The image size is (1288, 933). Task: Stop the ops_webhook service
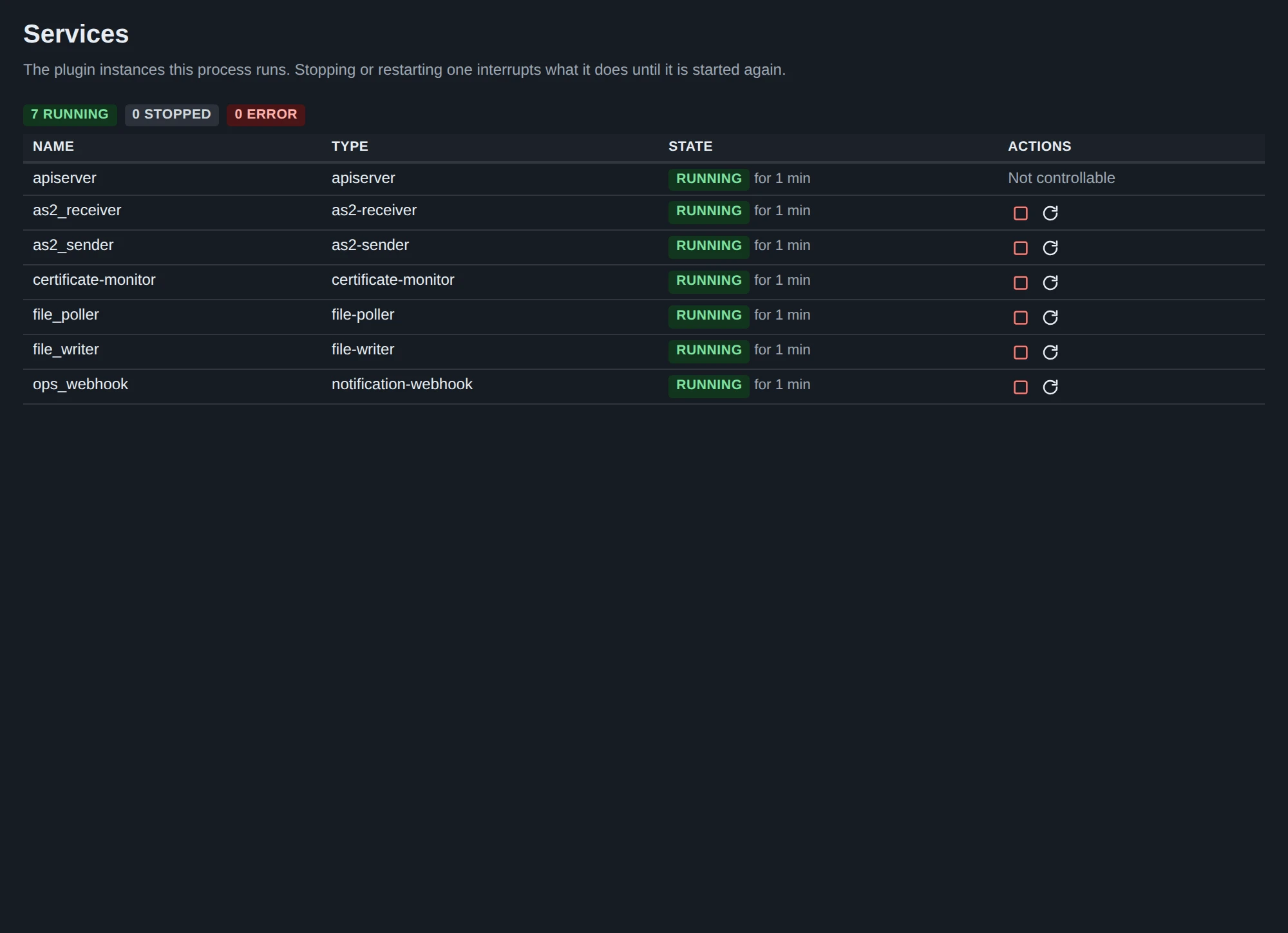[x=1021, y=387]
